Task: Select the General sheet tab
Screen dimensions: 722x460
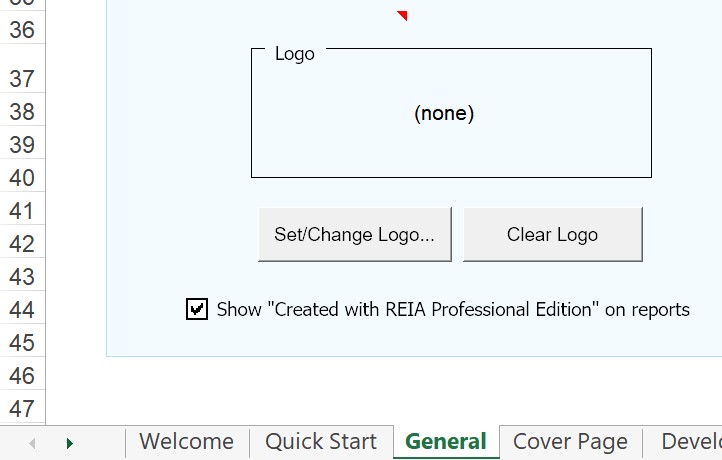Action: coord(446,442)
